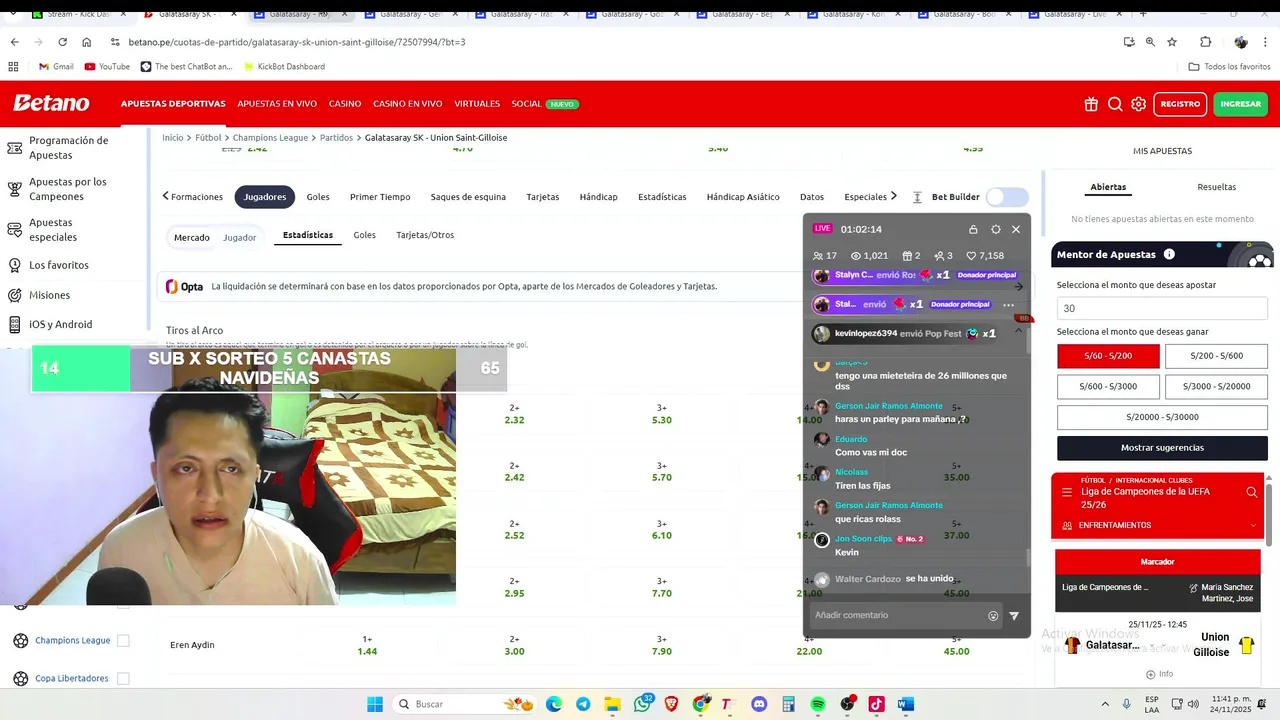Check the Copa Libertadores checkbox in the sidebar

pos(123,679)
